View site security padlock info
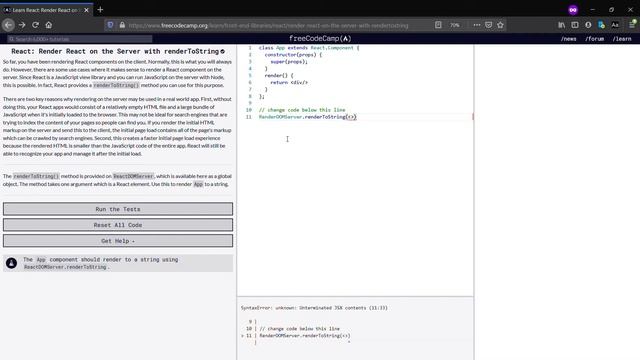Viewport: 640px width, 360px height. (122, 25)
